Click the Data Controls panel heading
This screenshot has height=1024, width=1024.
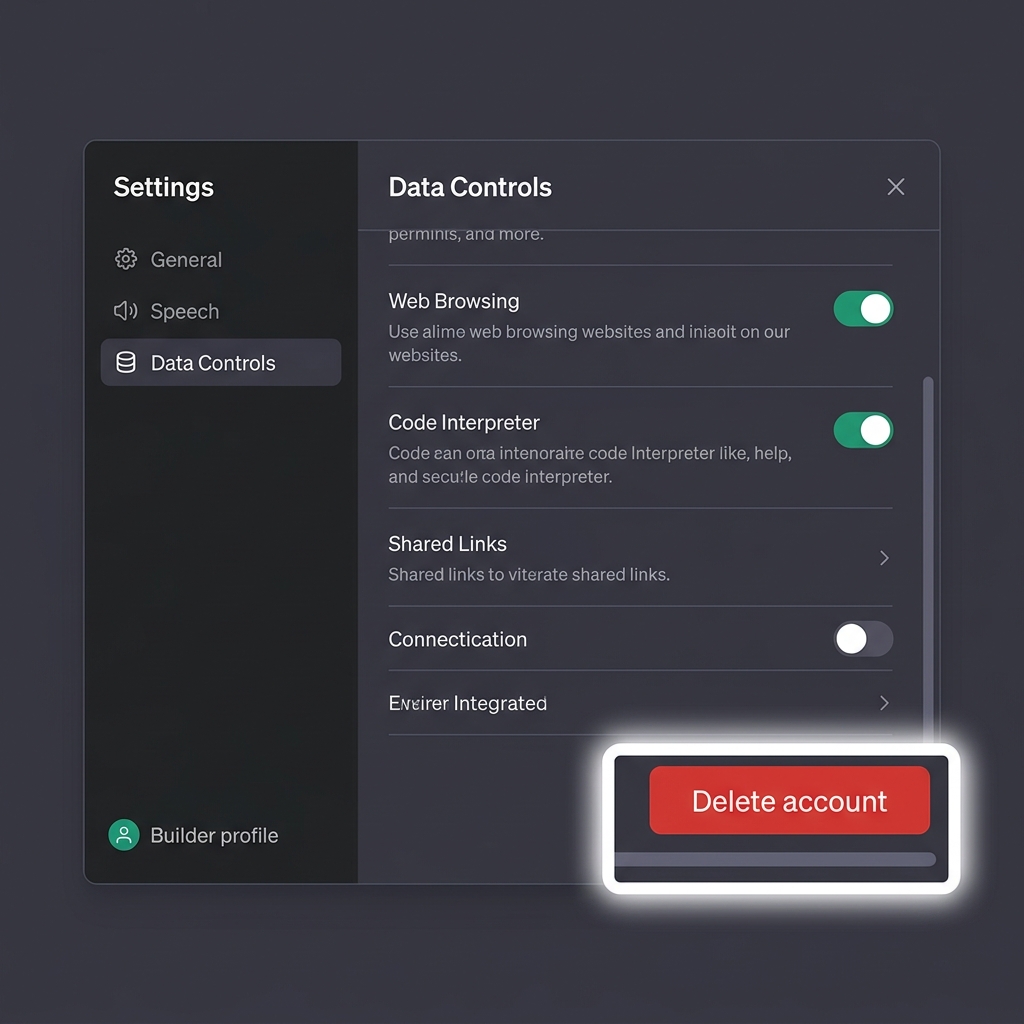point(470,187)
